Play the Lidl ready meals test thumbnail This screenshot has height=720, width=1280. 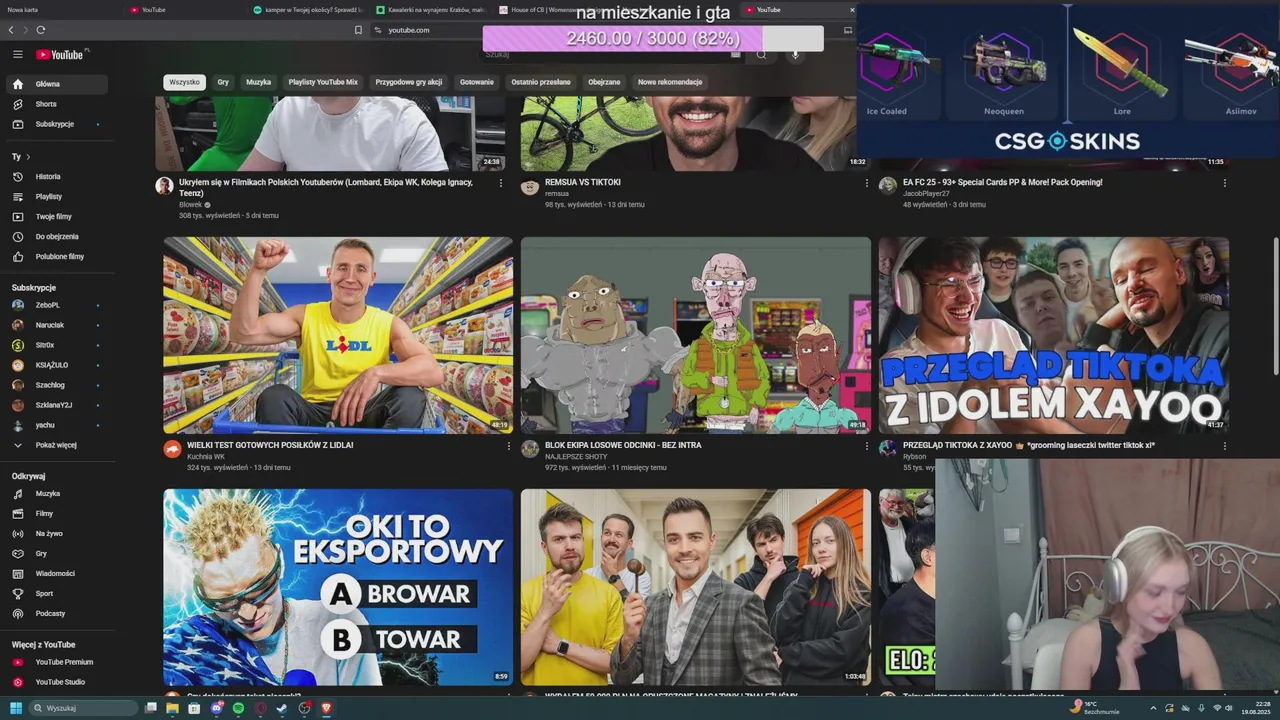(338, 335)
